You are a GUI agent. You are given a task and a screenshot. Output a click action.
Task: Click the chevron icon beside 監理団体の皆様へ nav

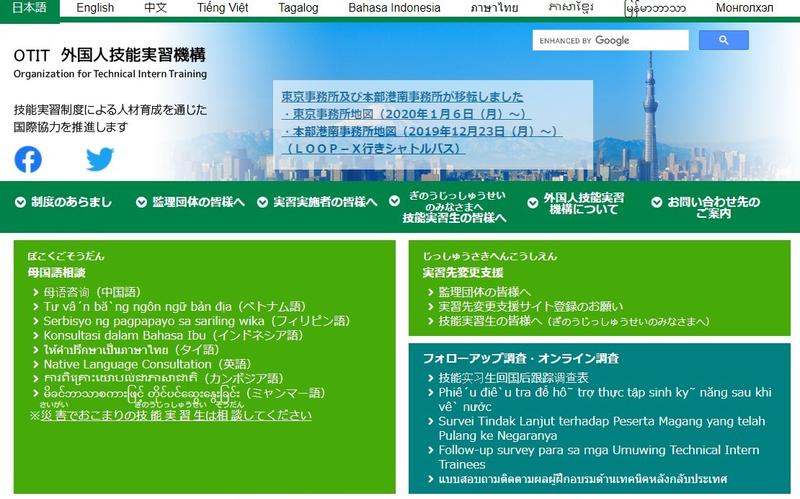point(141,203)
